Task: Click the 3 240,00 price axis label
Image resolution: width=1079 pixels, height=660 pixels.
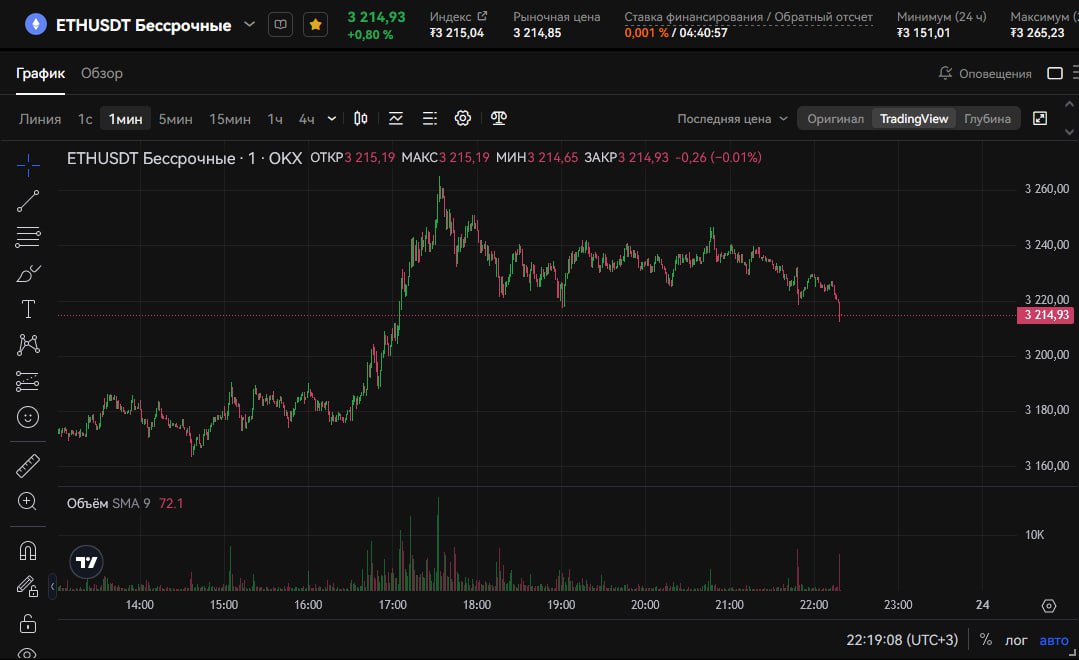Action: click(1047, 244)
